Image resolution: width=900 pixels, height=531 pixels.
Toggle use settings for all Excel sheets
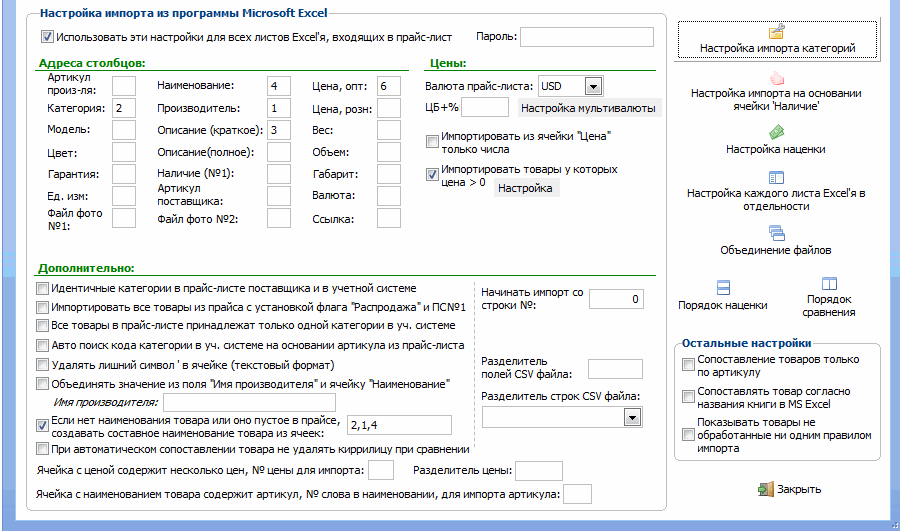coord(47,37)
